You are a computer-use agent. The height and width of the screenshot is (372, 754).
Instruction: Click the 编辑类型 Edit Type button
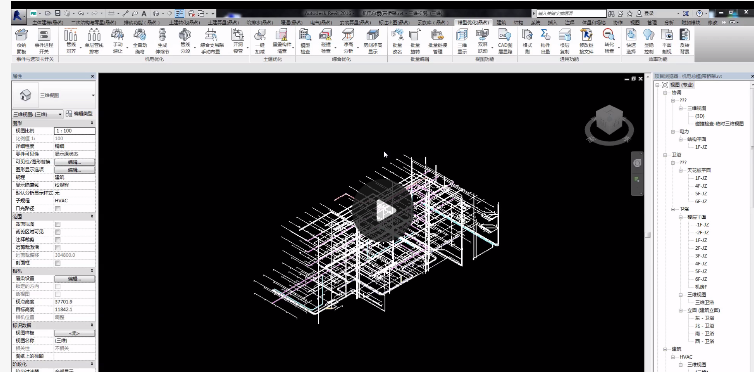[x=80, y=114]
